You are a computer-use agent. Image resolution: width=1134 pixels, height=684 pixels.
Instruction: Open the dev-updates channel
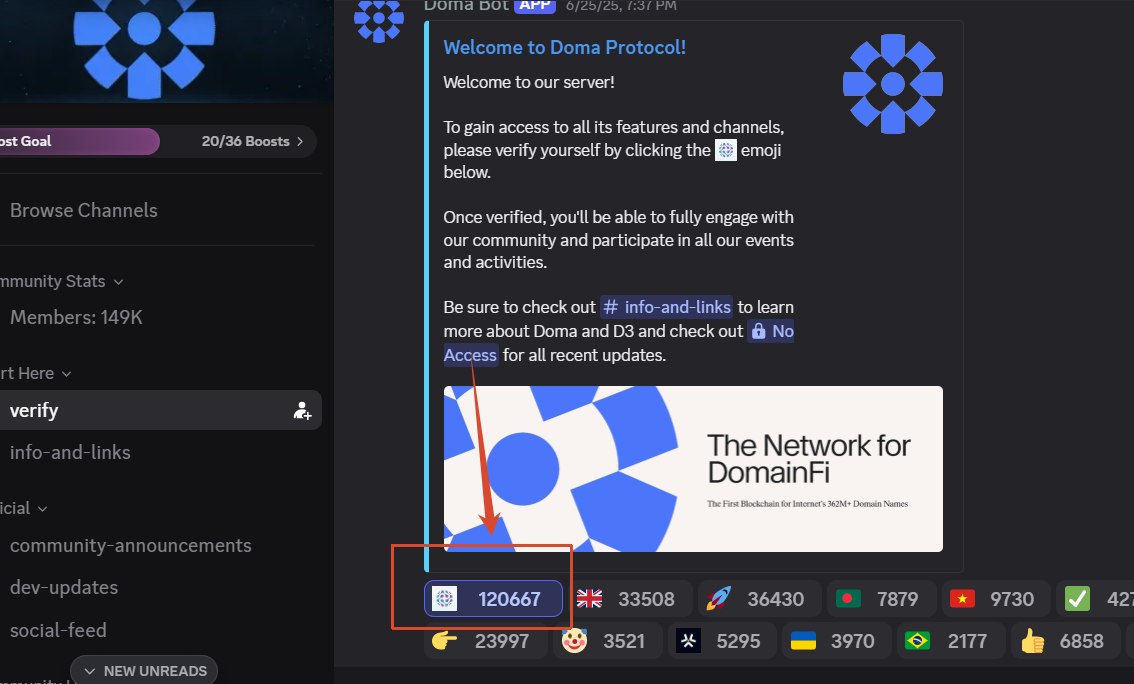click(64, 588)
